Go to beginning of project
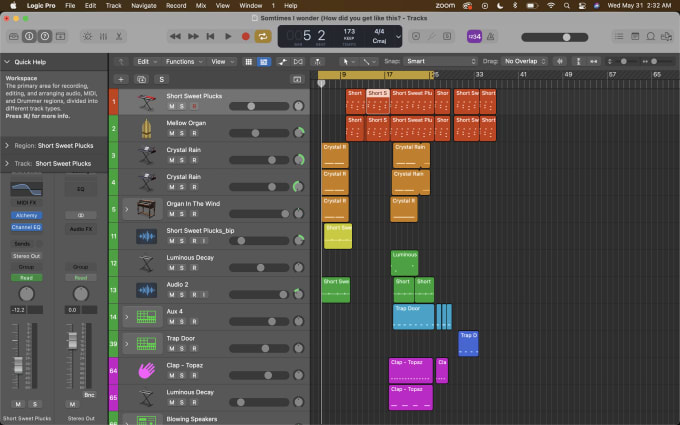This screenshot has height=425, width=680. 210,36
